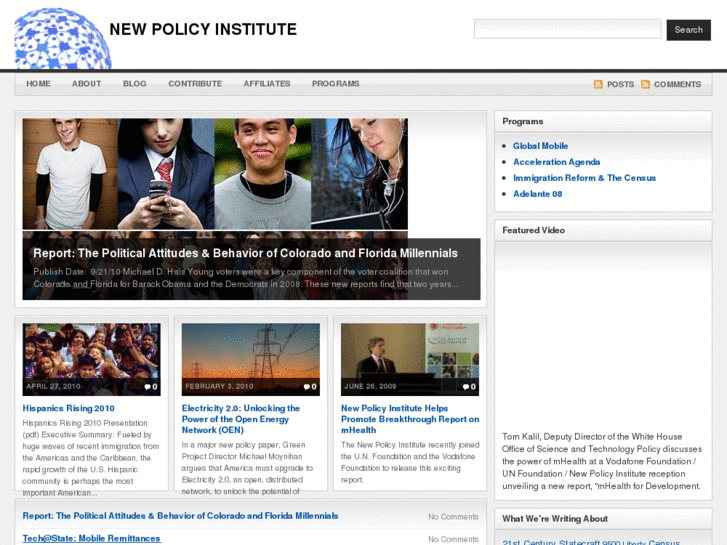Screen dimensions: 727x545
Task: Click the Hispanics Rising excerpt paragraph
Action: [91, 458]
